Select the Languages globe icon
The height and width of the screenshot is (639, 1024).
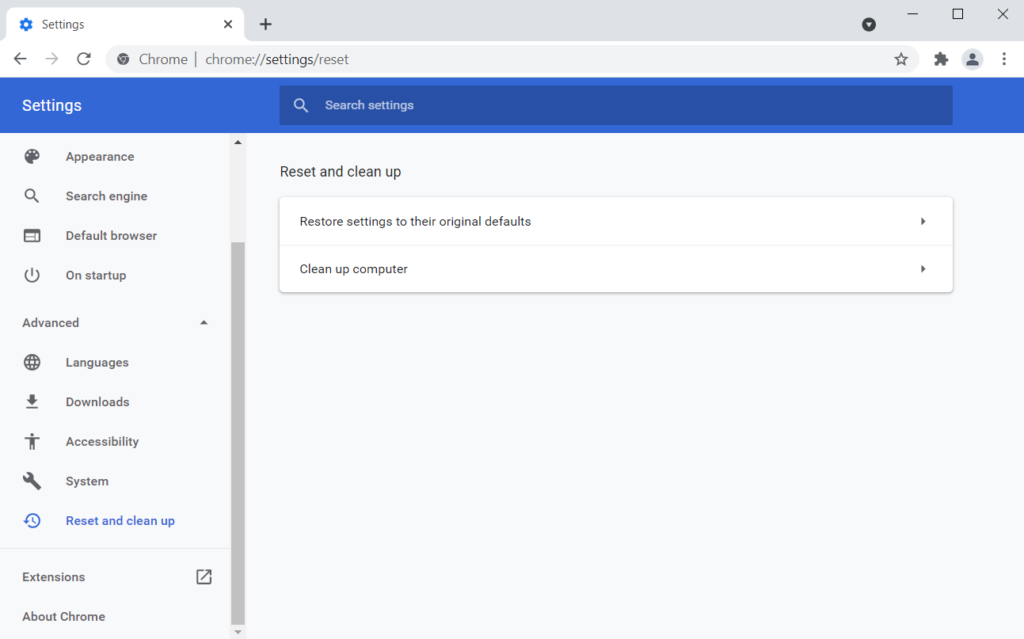[32, 362]
